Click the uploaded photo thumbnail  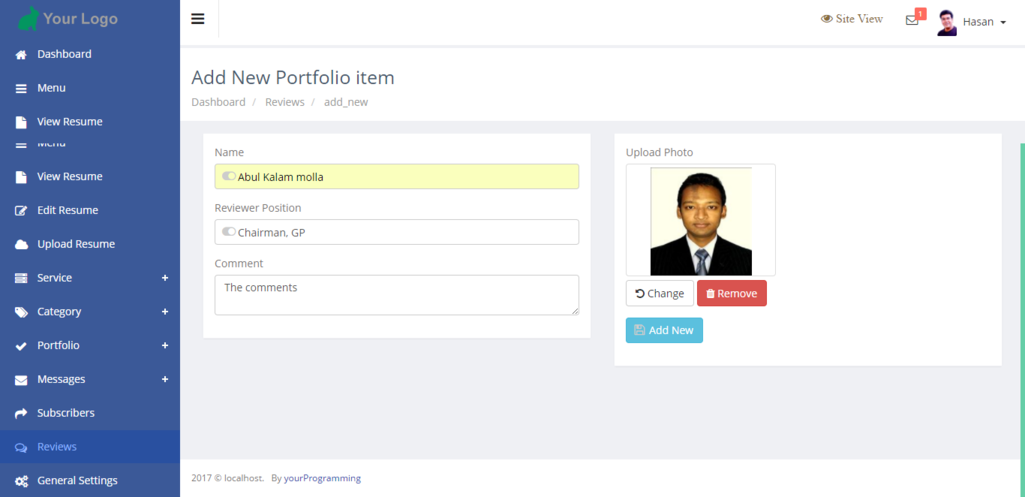click(700, 221)
